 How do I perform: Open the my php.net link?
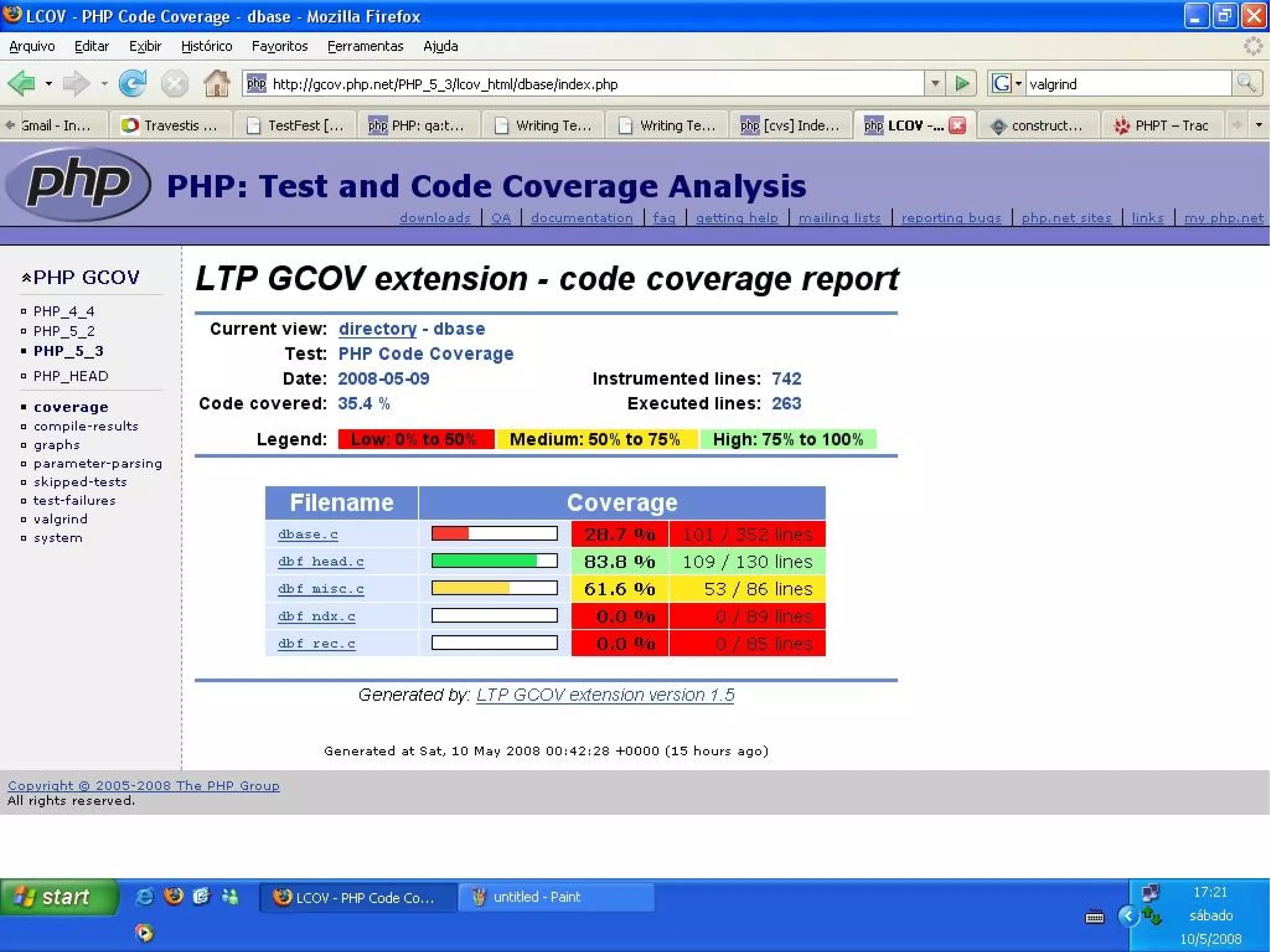[x=1223, y=218]
